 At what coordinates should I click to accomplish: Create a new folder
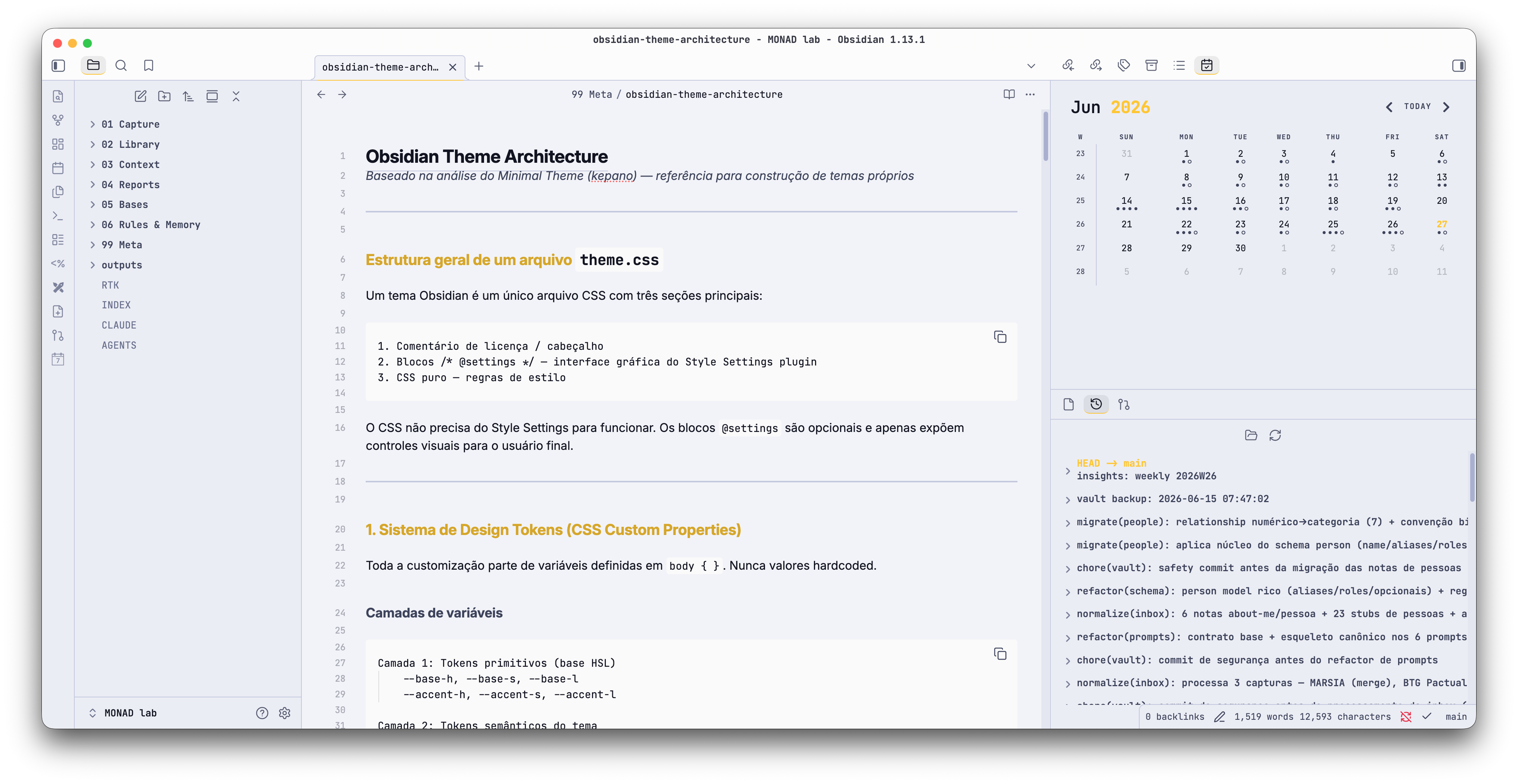[x=164, y=96]
